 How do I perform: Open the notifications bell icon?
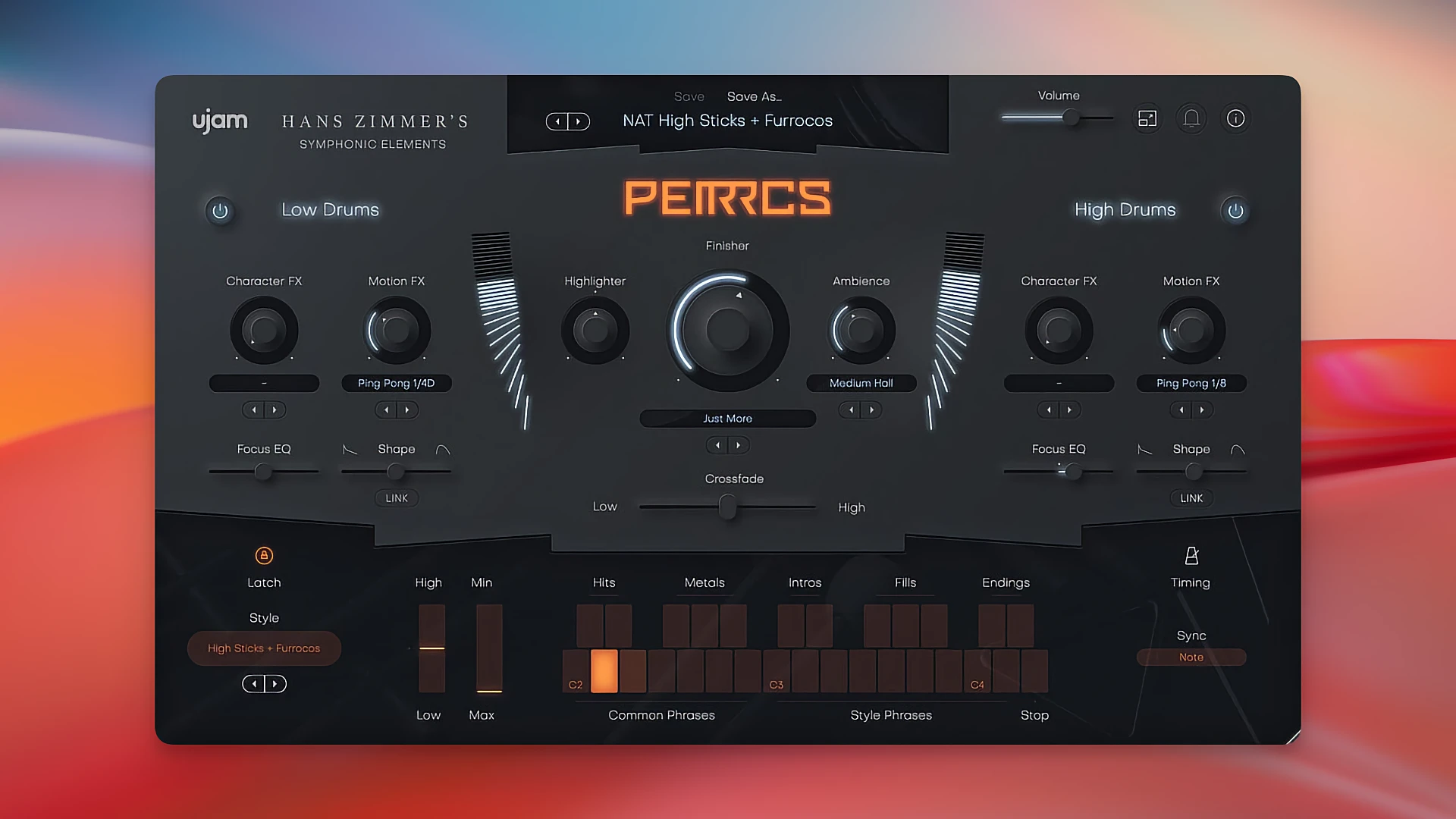click(x=1191, y=118)
